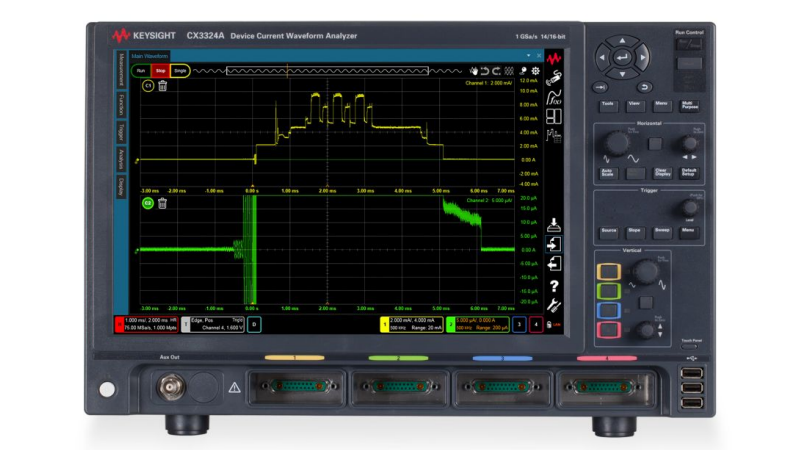800x450 pixels.
Task: Open help with the question mark icon
Action: coord(554,286)
